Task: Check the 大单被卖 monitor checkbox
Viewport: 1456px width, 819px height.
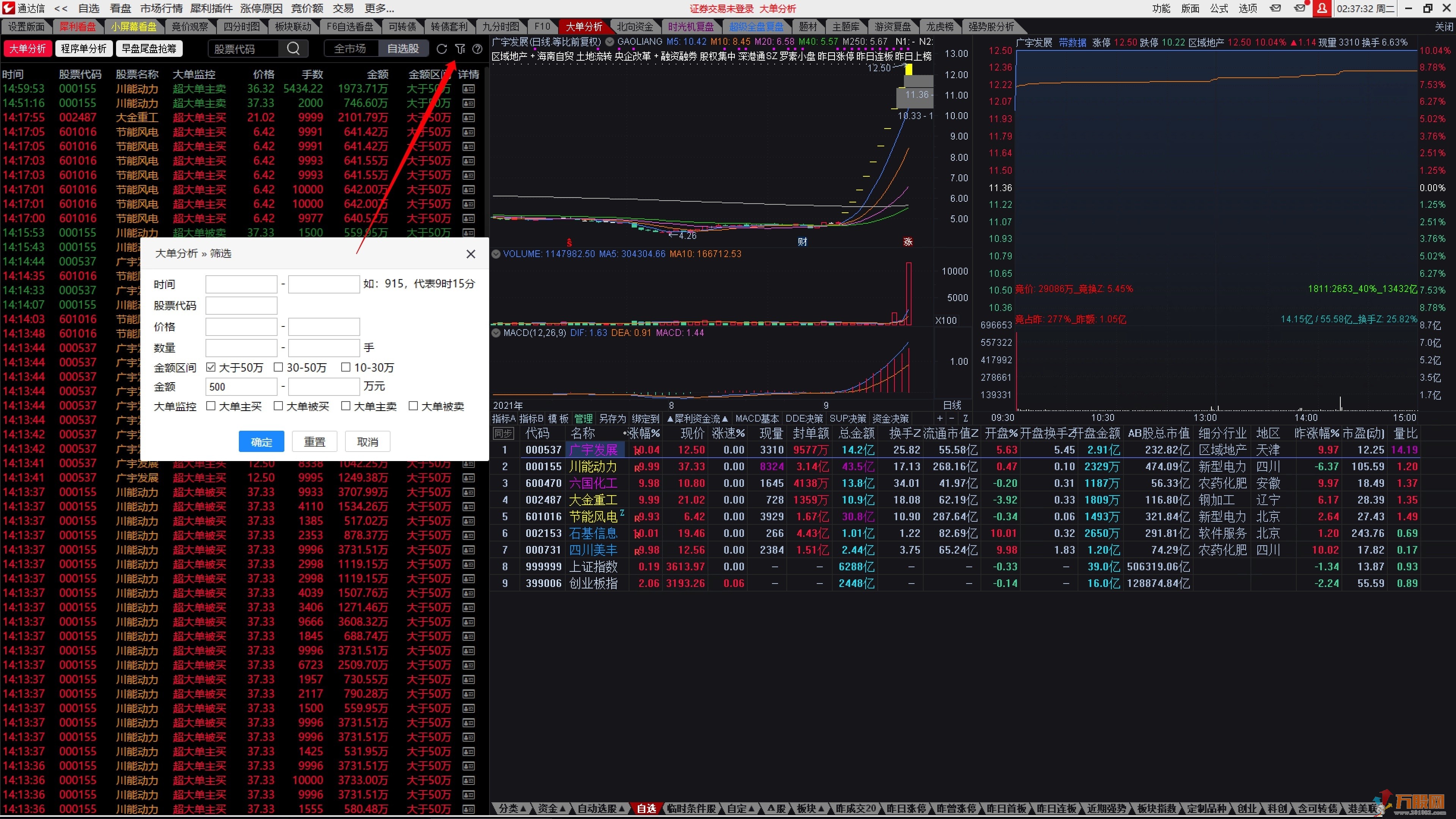Action: tap(413, 406)
